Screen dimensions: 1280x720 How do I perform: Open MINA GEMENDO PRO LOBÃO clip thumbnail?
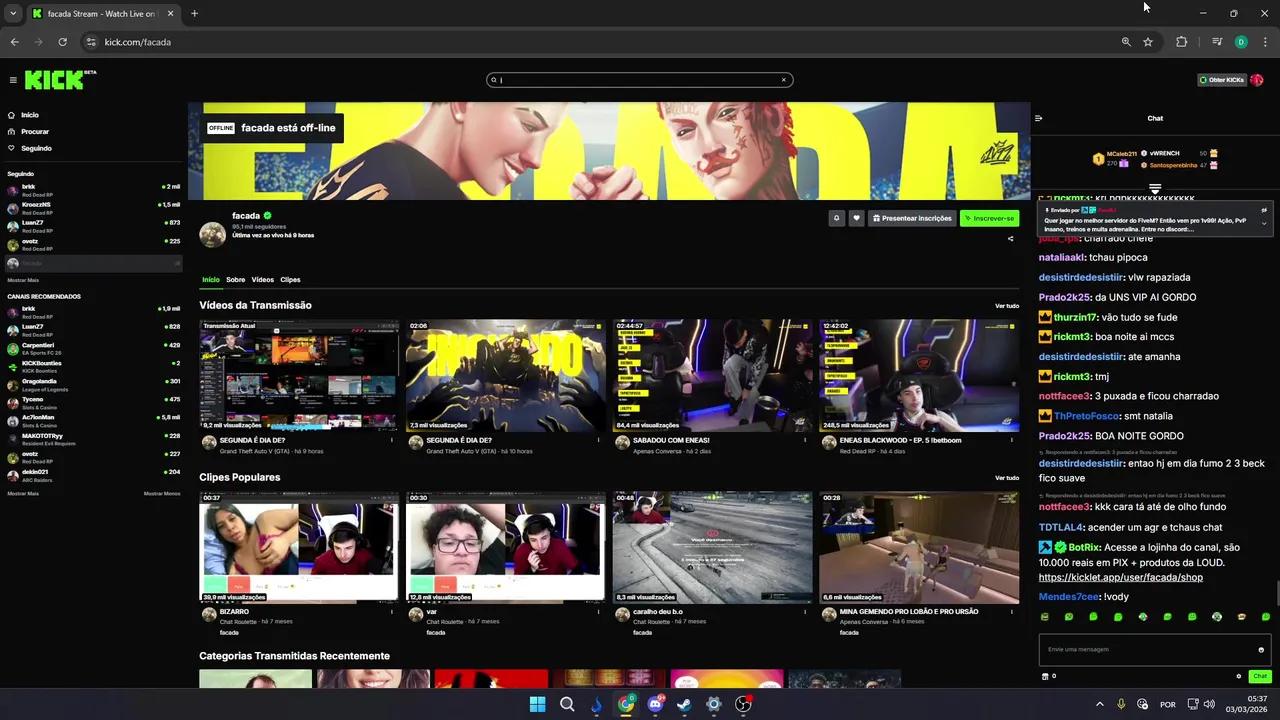[x=919, y=547]
